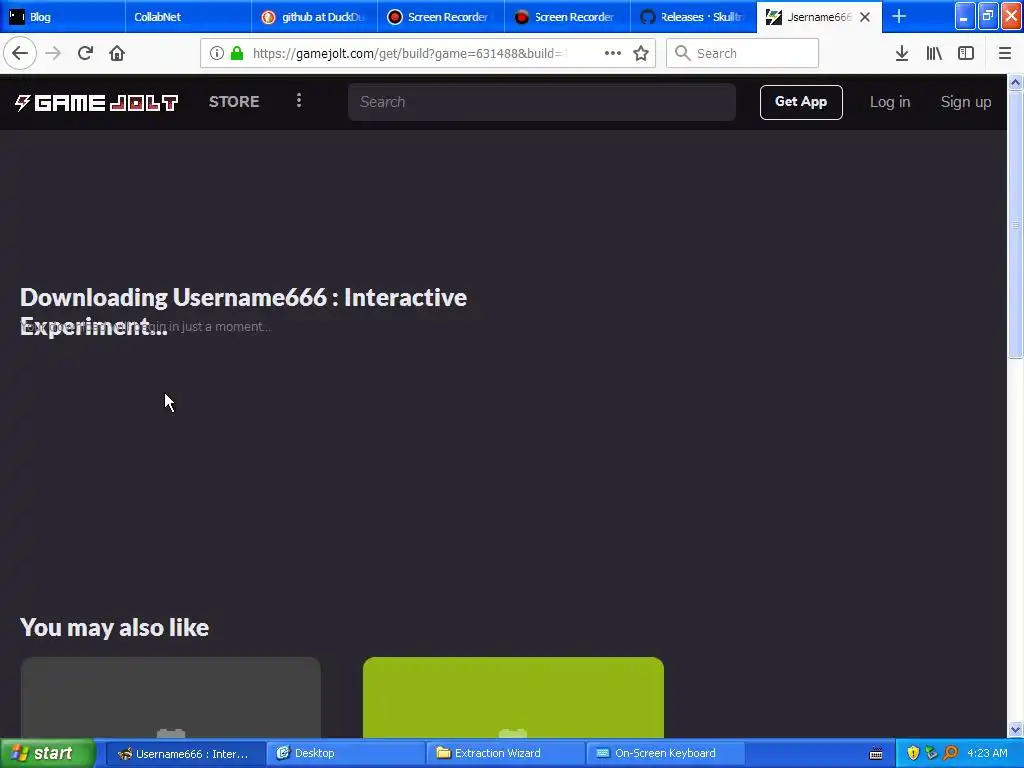Open the browser home page
1024x768 pixels.
click(x=117, y=53)
